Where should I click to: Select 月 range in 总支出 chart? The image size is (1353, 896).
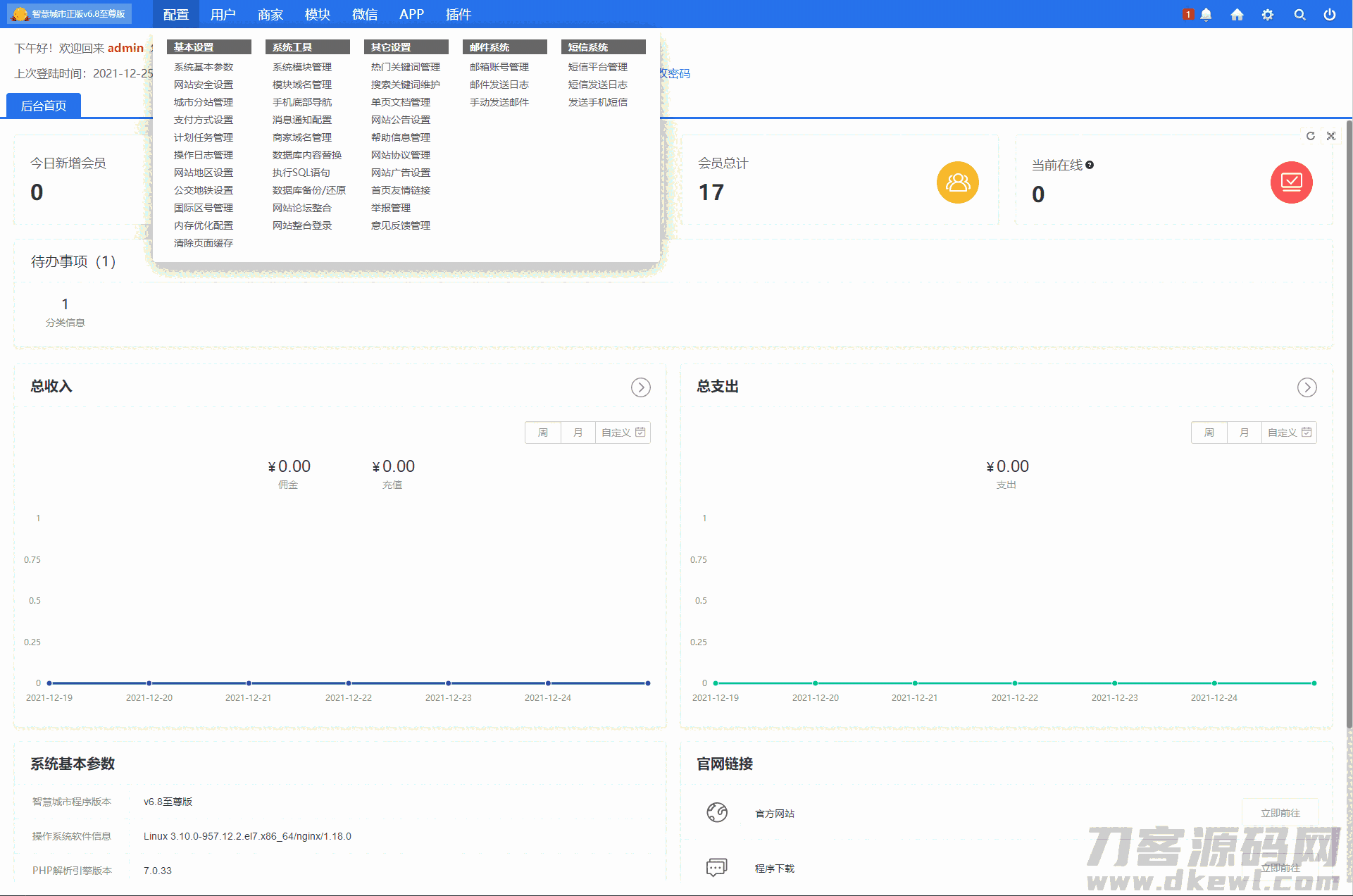tap(1244, 433)
